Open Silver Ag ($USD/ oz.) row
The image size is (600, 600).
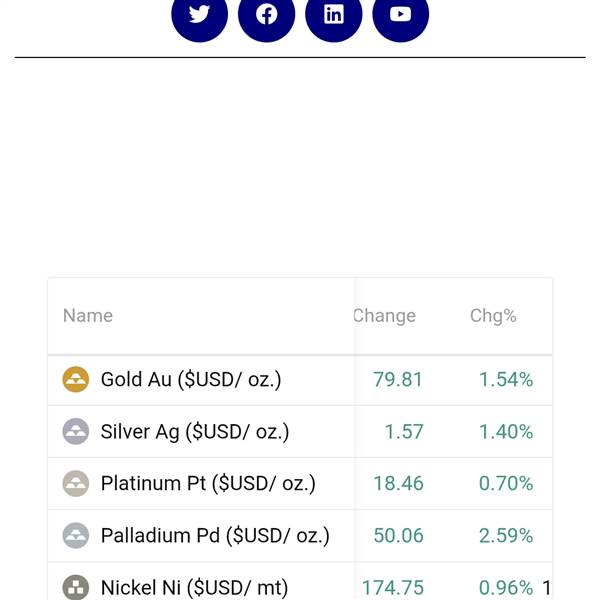195,432
